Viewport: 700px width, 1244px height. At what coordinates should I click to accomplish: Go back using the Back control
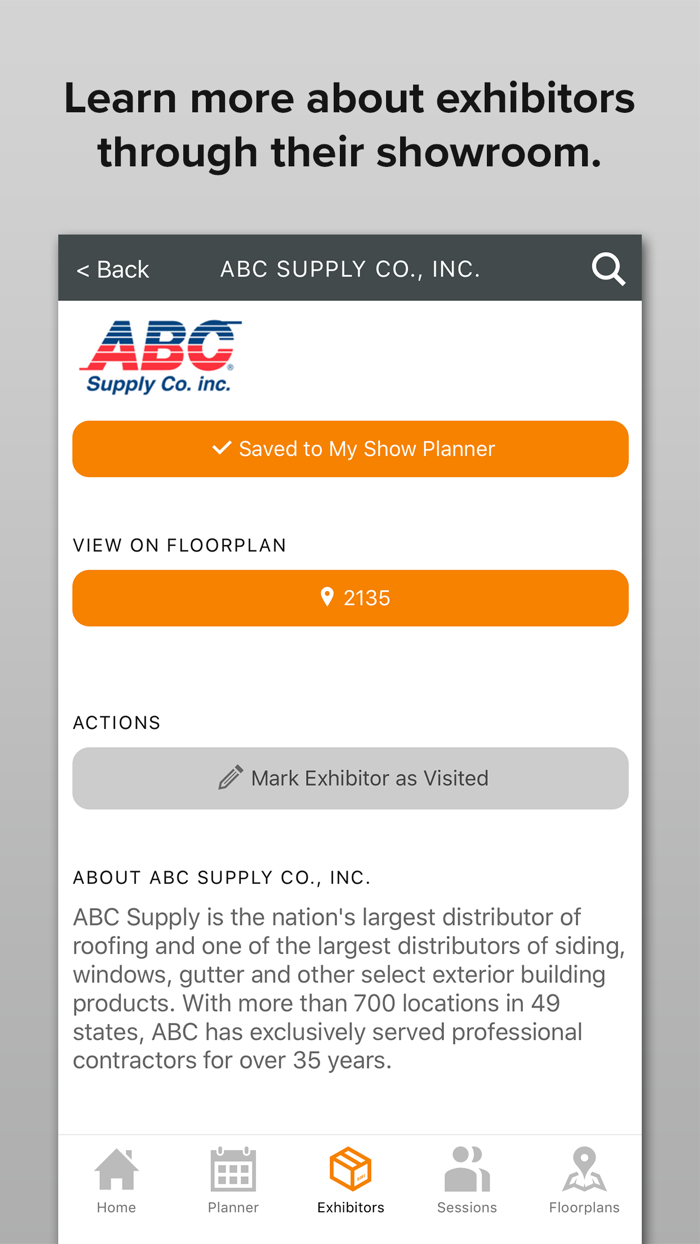(x=112, y=268)
